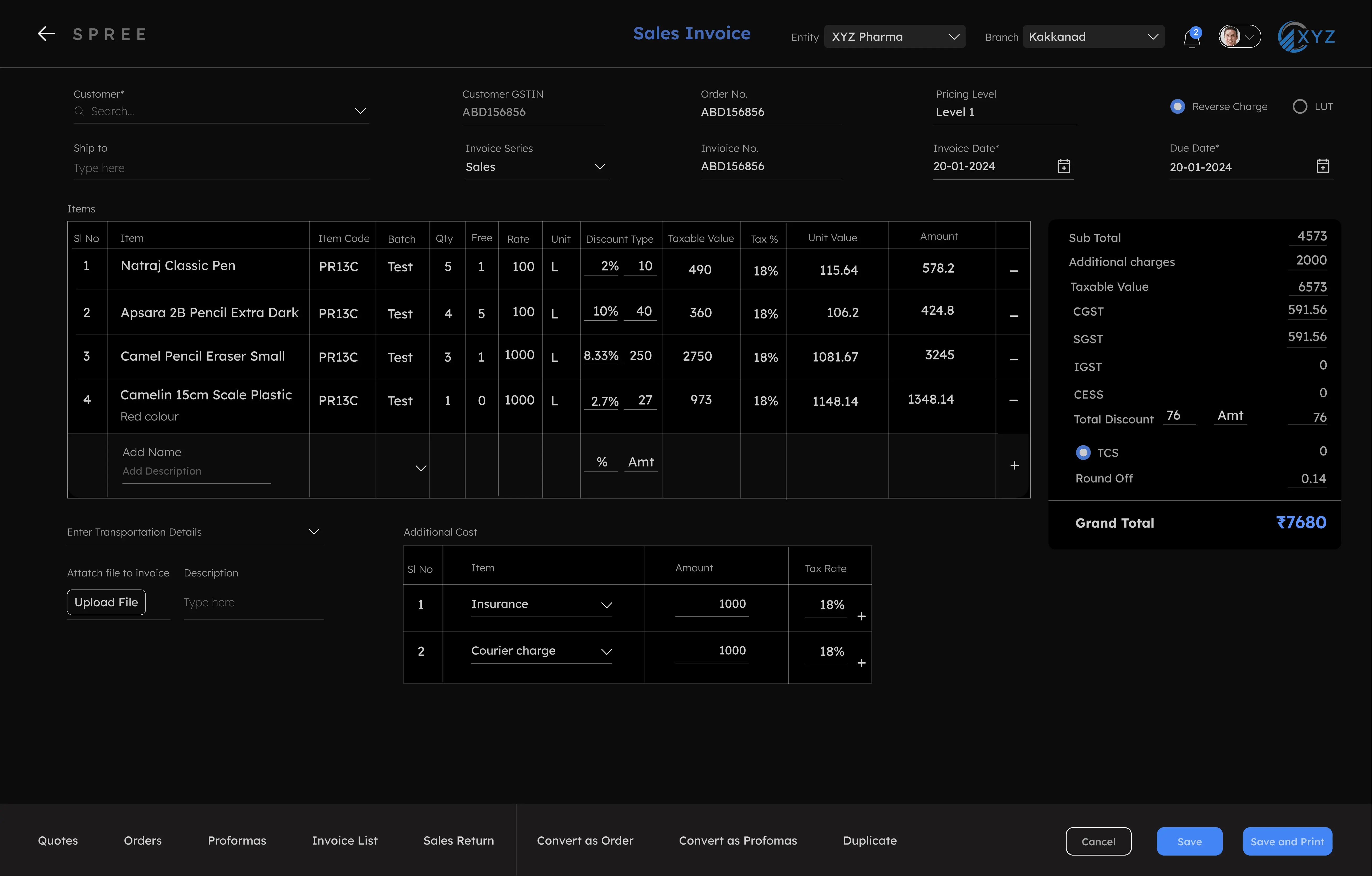Click the Upload File button

point(106,602)
